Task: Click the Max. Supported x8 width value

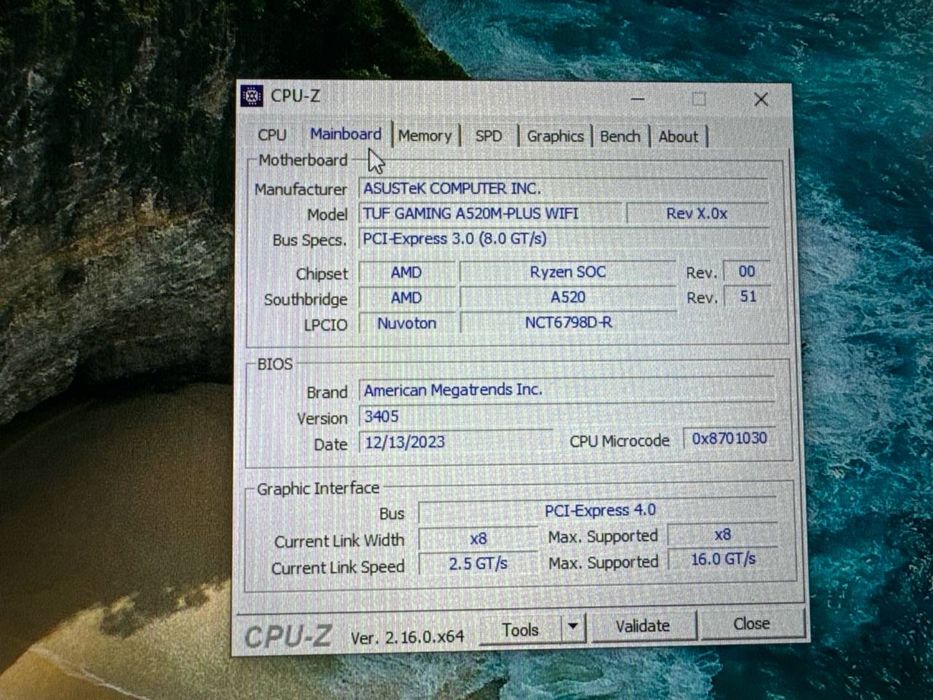Action: 723,535
